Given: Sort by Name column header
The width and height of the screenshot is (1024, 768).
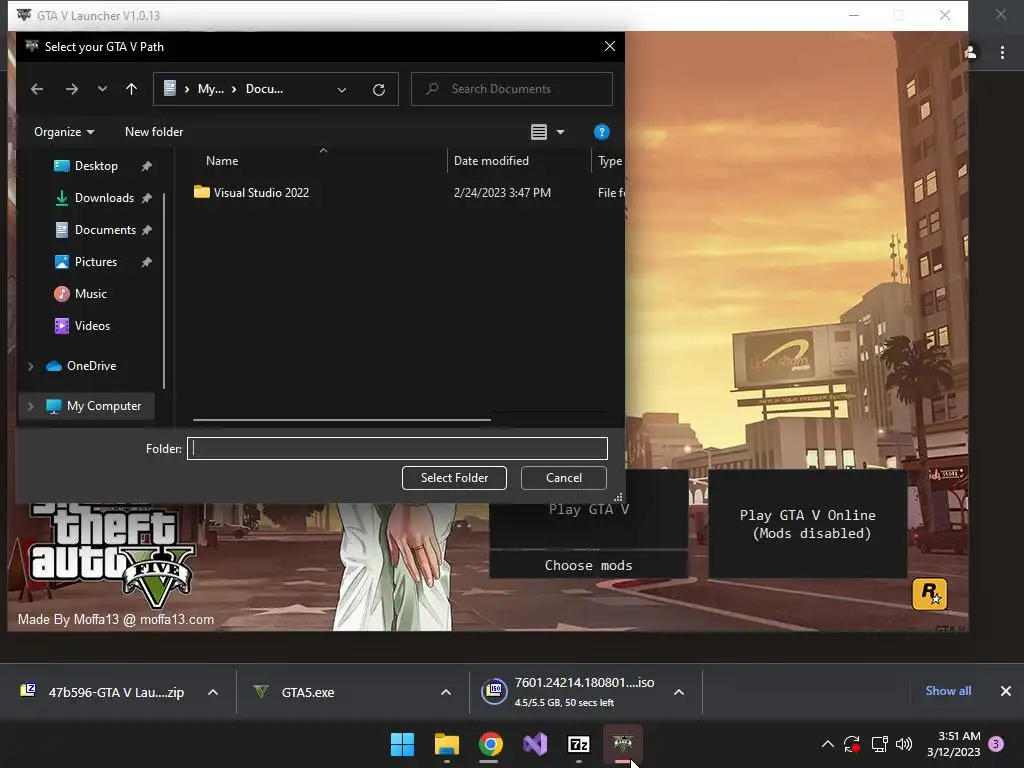Looking at the screenshot, I should 222,161.
